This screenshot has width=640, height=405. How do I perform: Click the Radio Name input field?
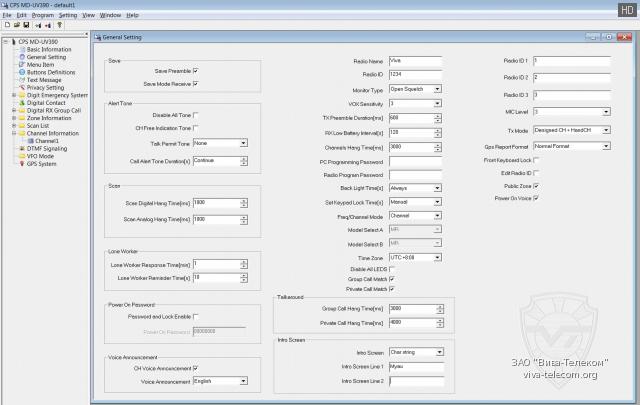pyautogui.click(x=415, y=61)
